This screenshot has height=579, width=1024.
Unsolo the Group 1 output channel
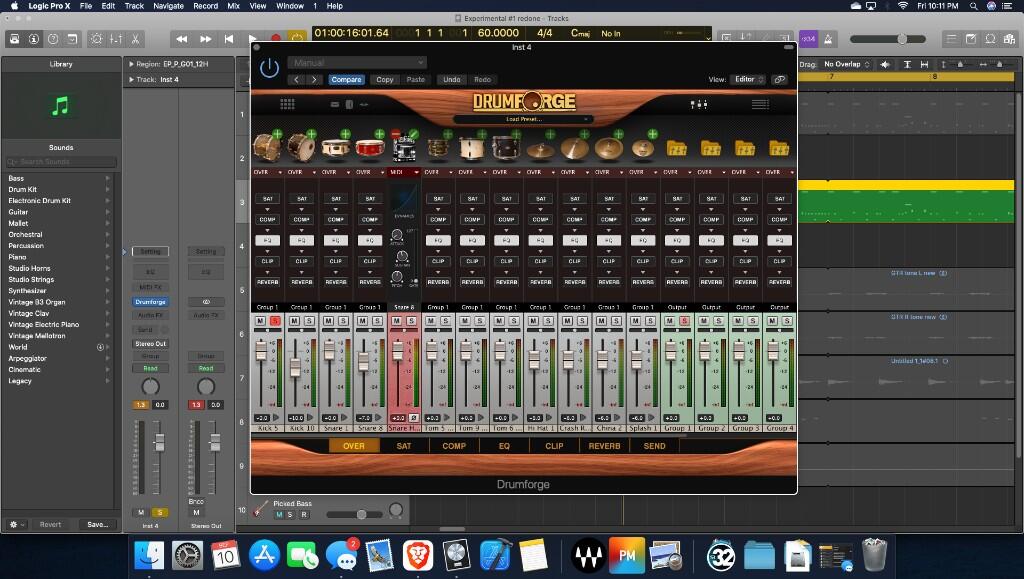tap(684, 321)
